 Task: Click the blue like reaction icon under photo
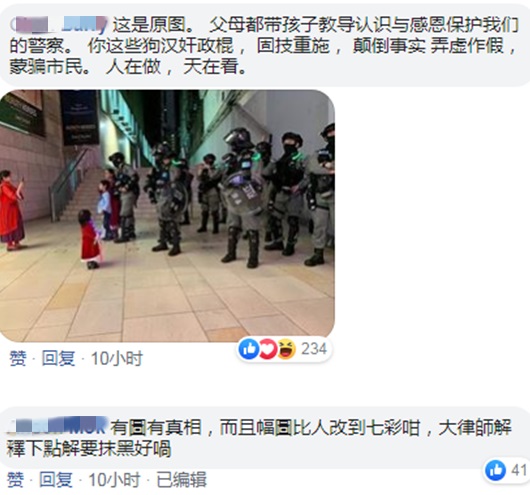point(249,349)
